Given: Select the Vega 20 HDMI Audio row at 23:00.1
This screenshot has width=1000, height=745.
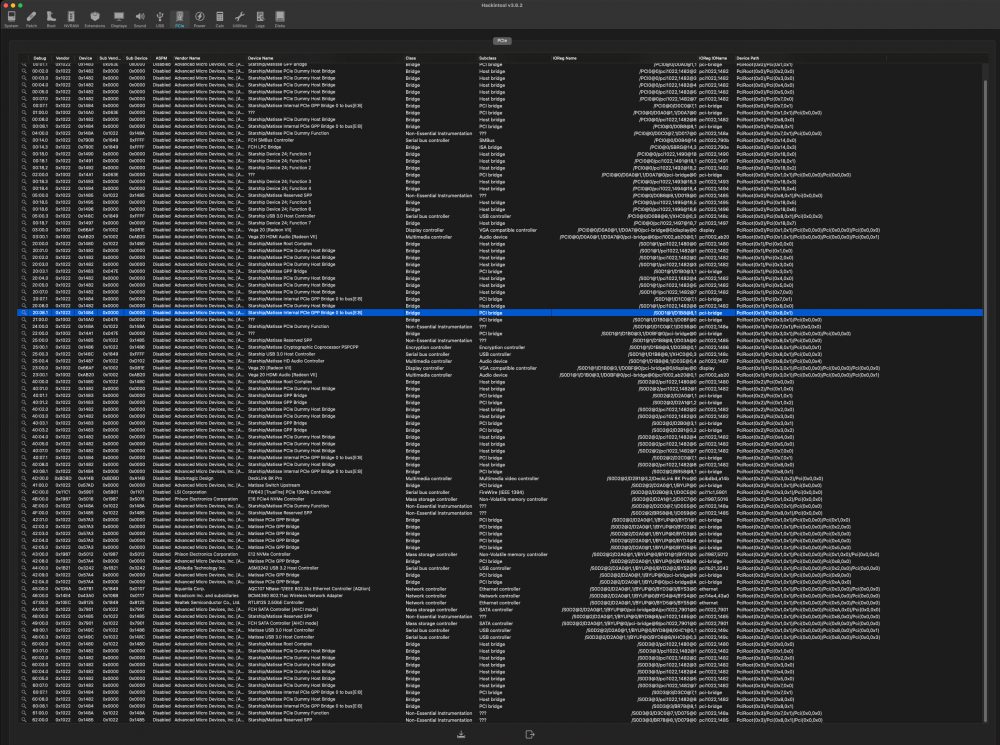Looking at the screenshot, I should coord(501,375).
